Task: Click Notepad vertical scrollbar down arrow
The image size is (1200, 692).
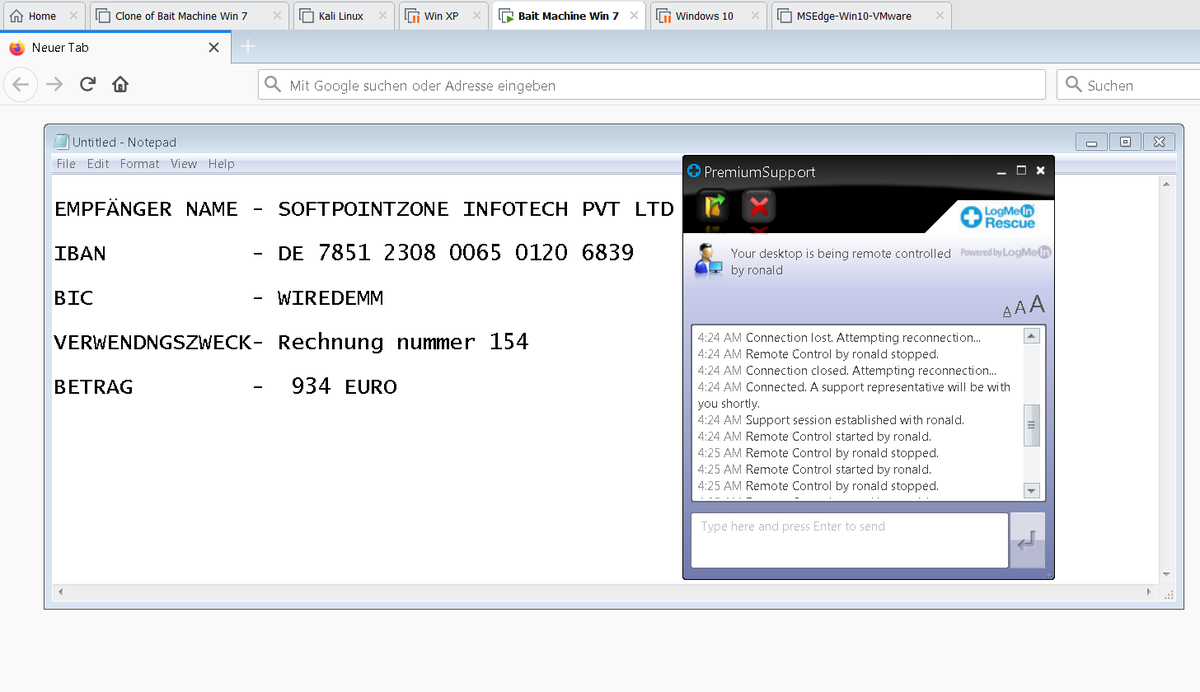Action: tap(1165, 575)
